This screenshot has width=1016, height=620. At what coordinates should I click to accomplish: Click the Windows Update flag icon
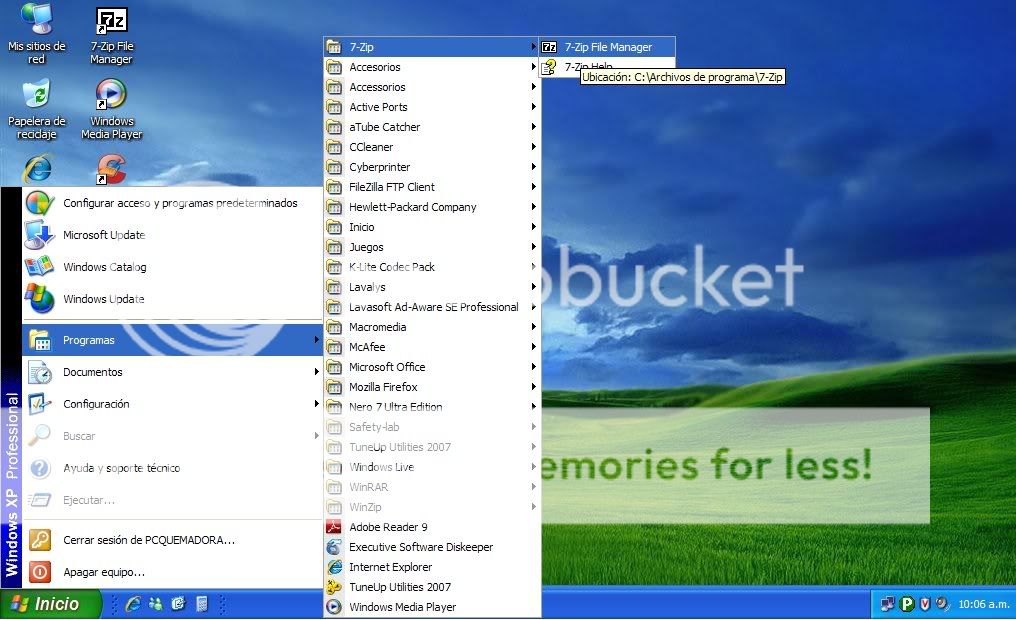coord(40,299)
